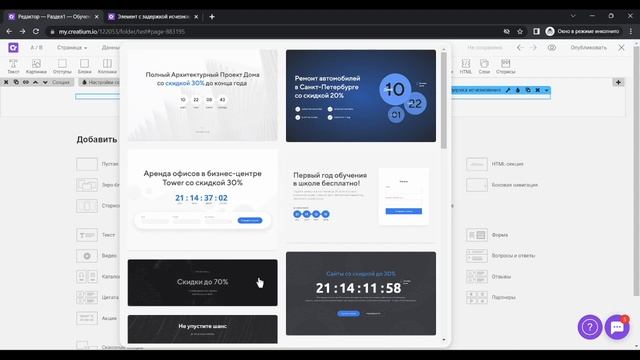Viewport: 640px width, 360px height.
Task: Choose the Скидки до 70% dark template
Action: [x=202, y=282]
